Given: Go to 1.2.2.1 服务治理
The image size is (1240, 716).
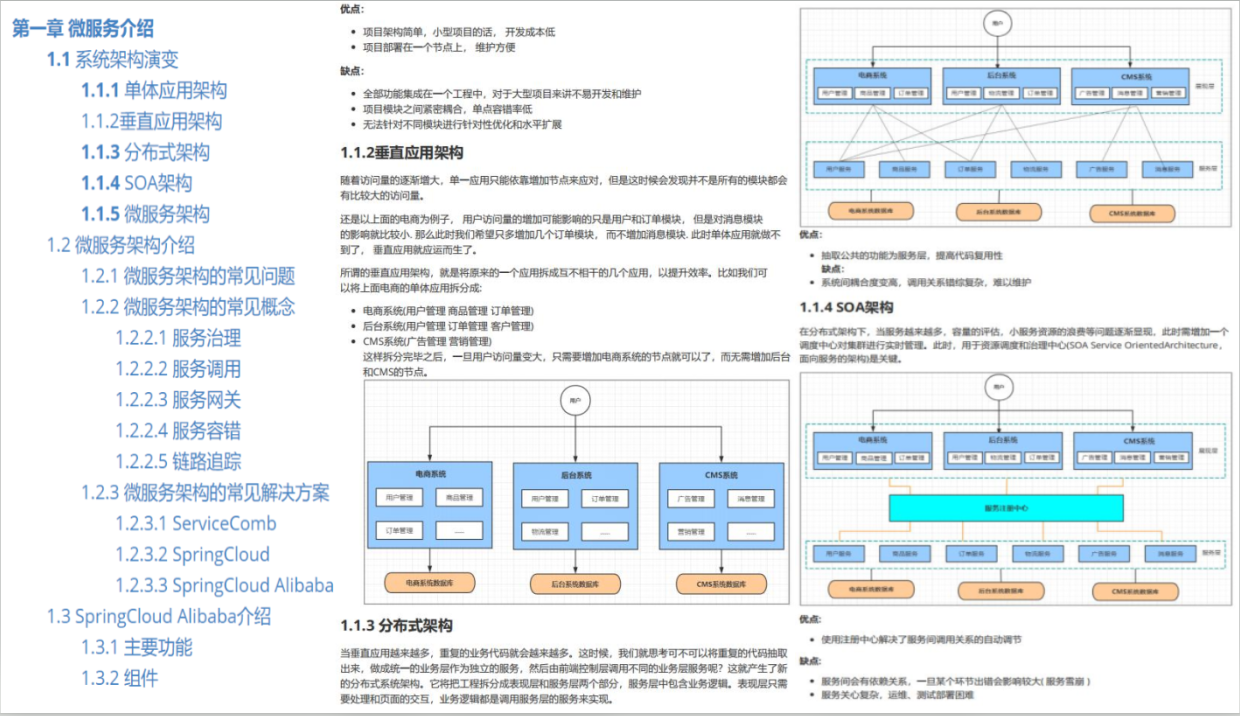Looking at the screenshot, I should tap(178, 338).
